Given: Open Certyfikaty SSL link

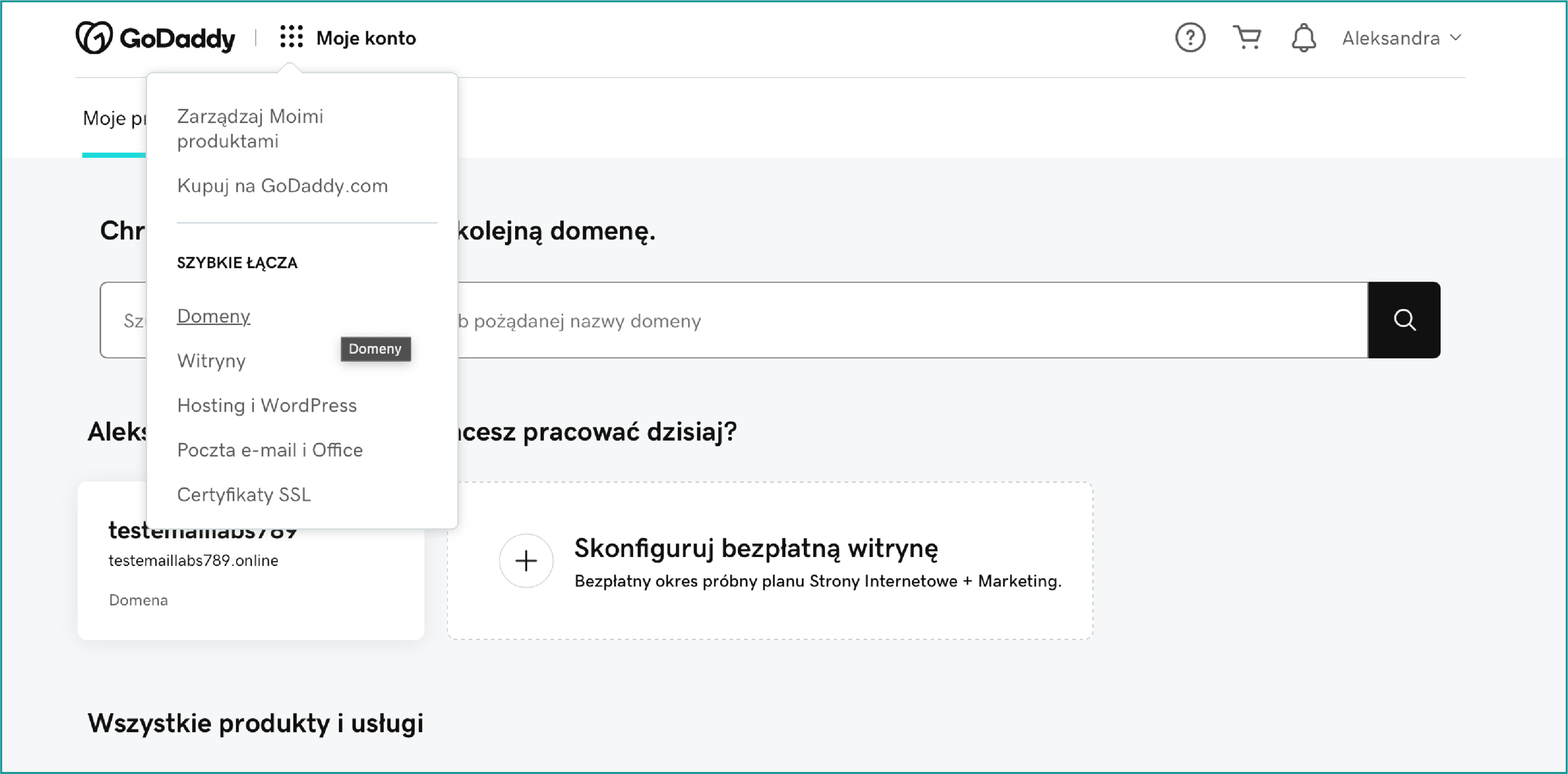Looking at the screenshot, I should tap(244, 494).
